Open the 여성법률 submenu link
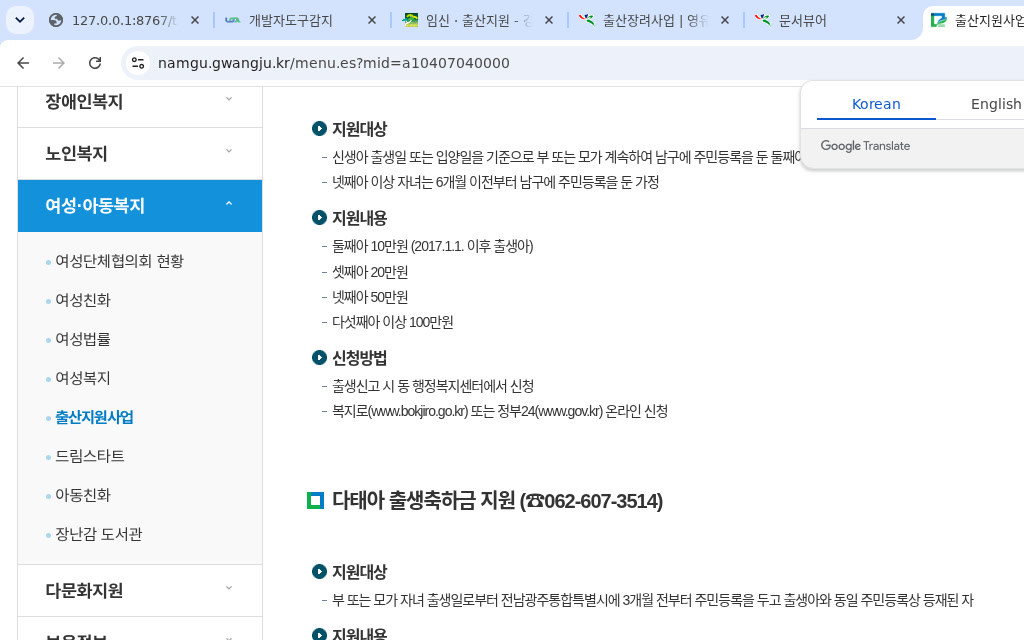The height and width of the screenshot is (640, 1024). coord(83,339)
